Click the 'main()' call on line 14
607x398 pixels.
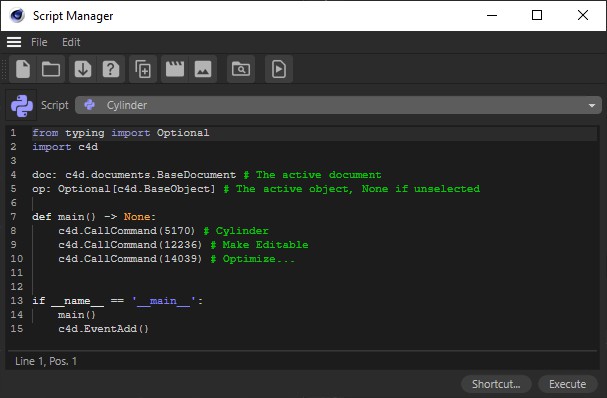(x=77, y=315)
